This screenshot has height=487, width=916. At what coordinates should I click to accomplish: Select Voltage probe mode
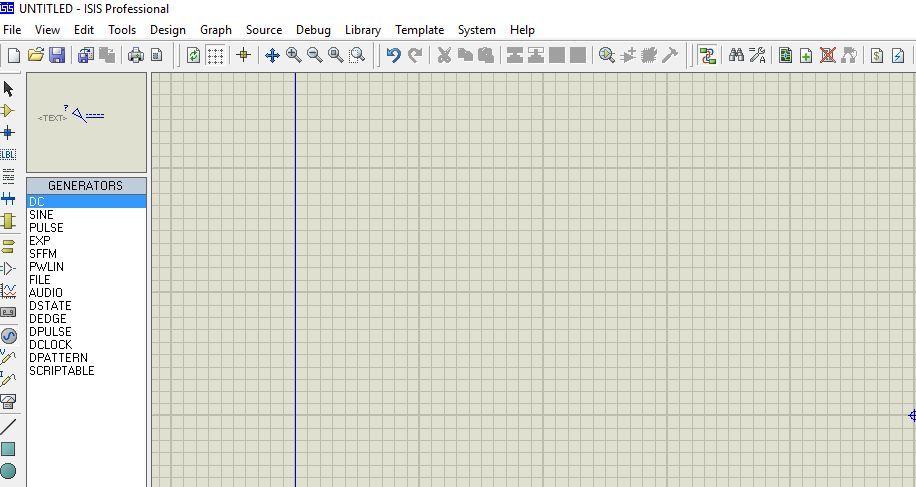[x=8, y=357]
